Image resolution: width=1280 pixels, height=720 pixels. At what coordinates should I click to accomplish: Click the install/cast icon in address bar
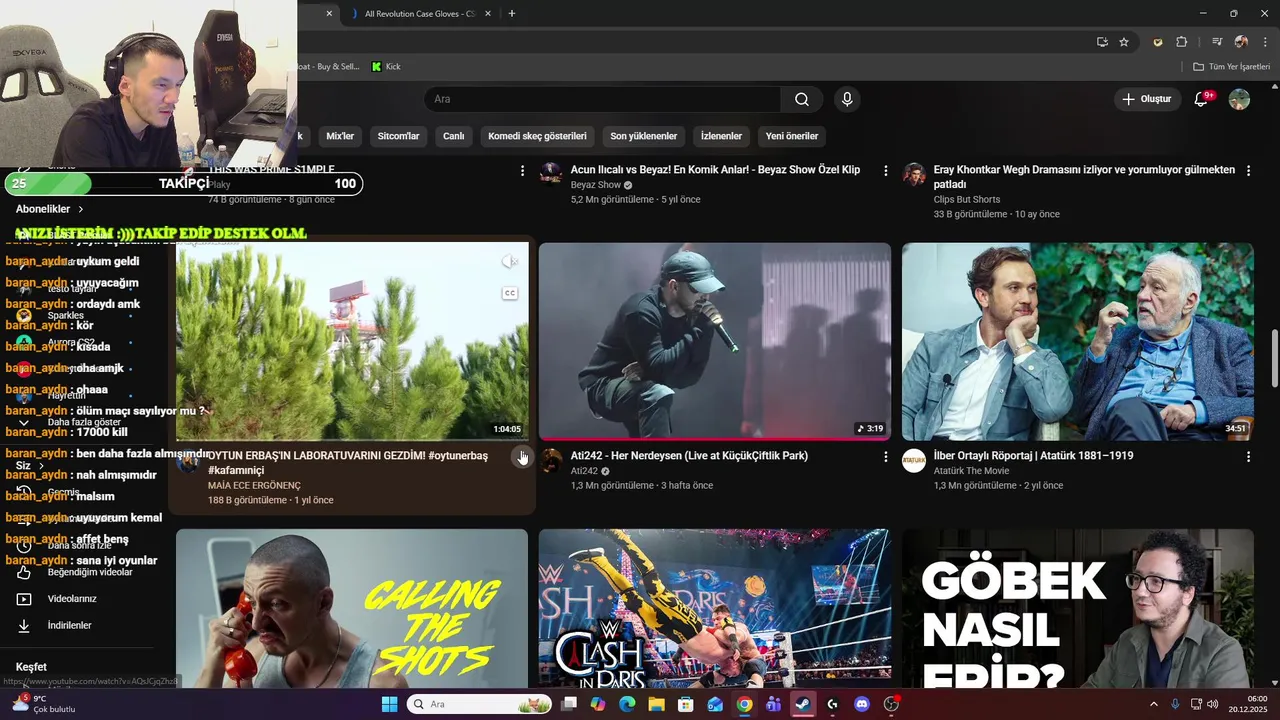click(1102, 42)
